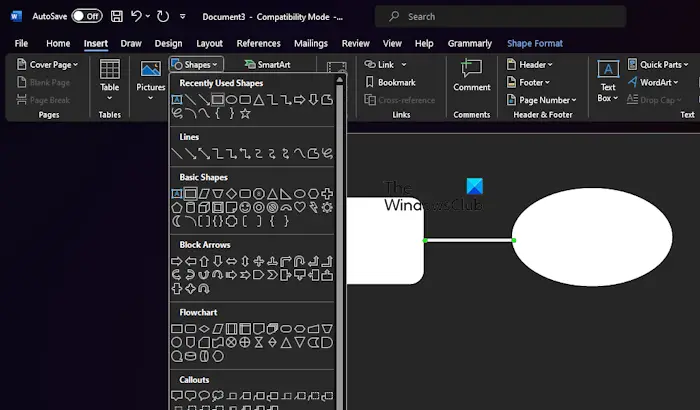Open the Quick Parts dropdown

(658, 65)
